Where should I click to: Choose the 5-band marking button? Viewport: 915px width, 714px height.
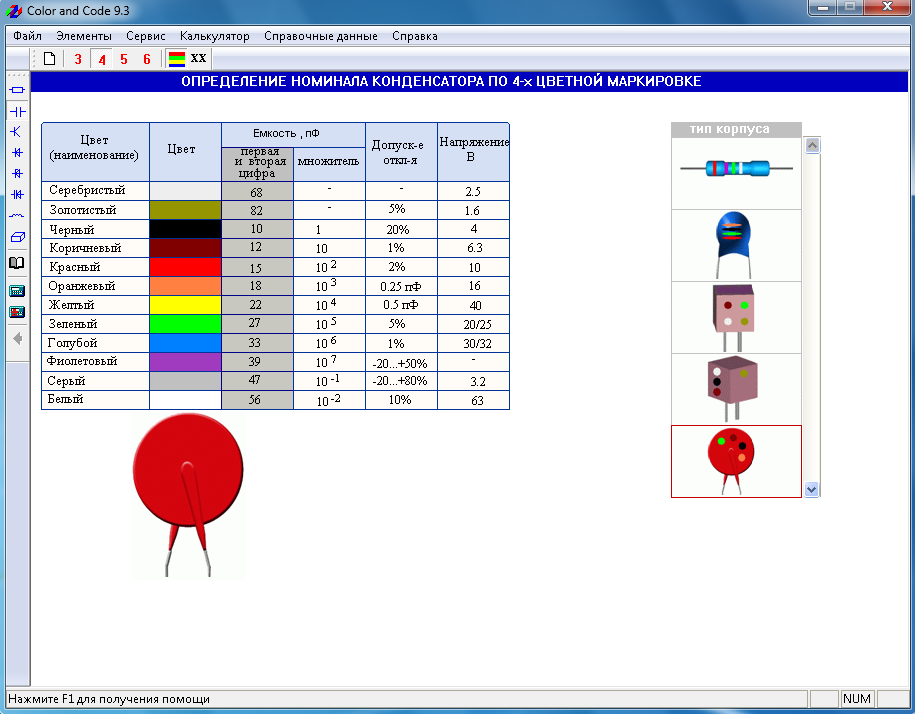pos(124,59)
